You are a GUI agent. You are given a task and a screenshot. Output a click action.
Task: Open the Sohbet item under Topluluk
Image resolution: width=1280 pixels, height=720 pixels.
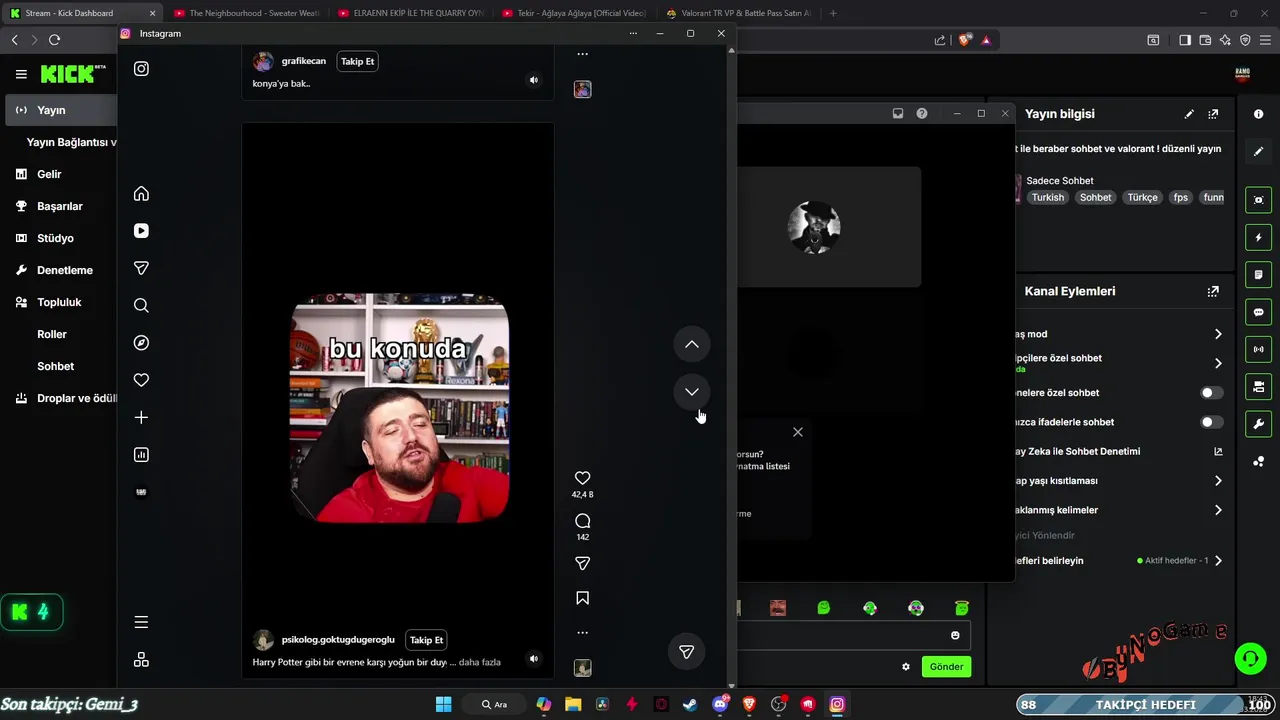(56, 366)
